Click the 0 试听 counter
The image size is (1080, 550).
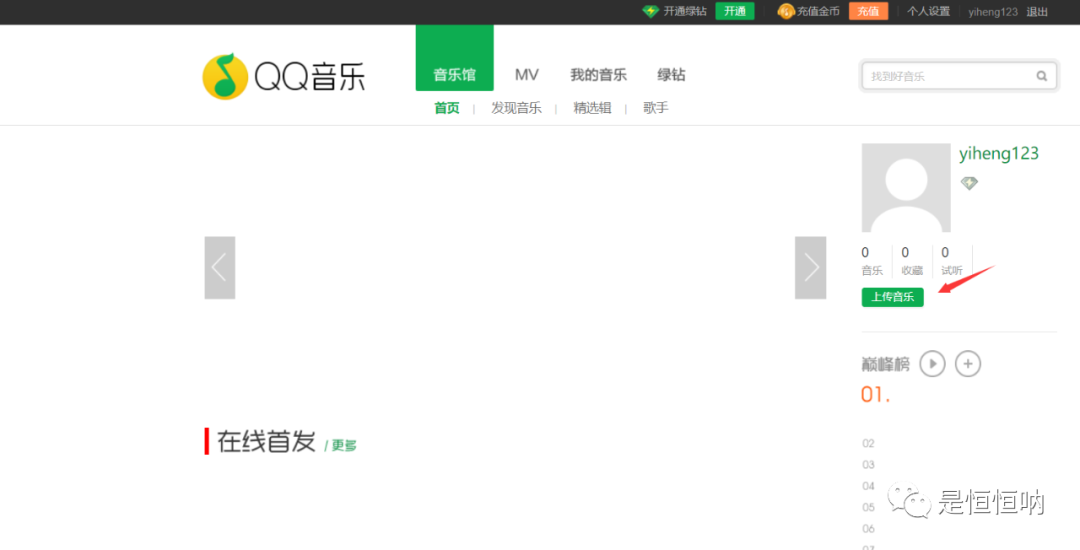click(952, 262)
